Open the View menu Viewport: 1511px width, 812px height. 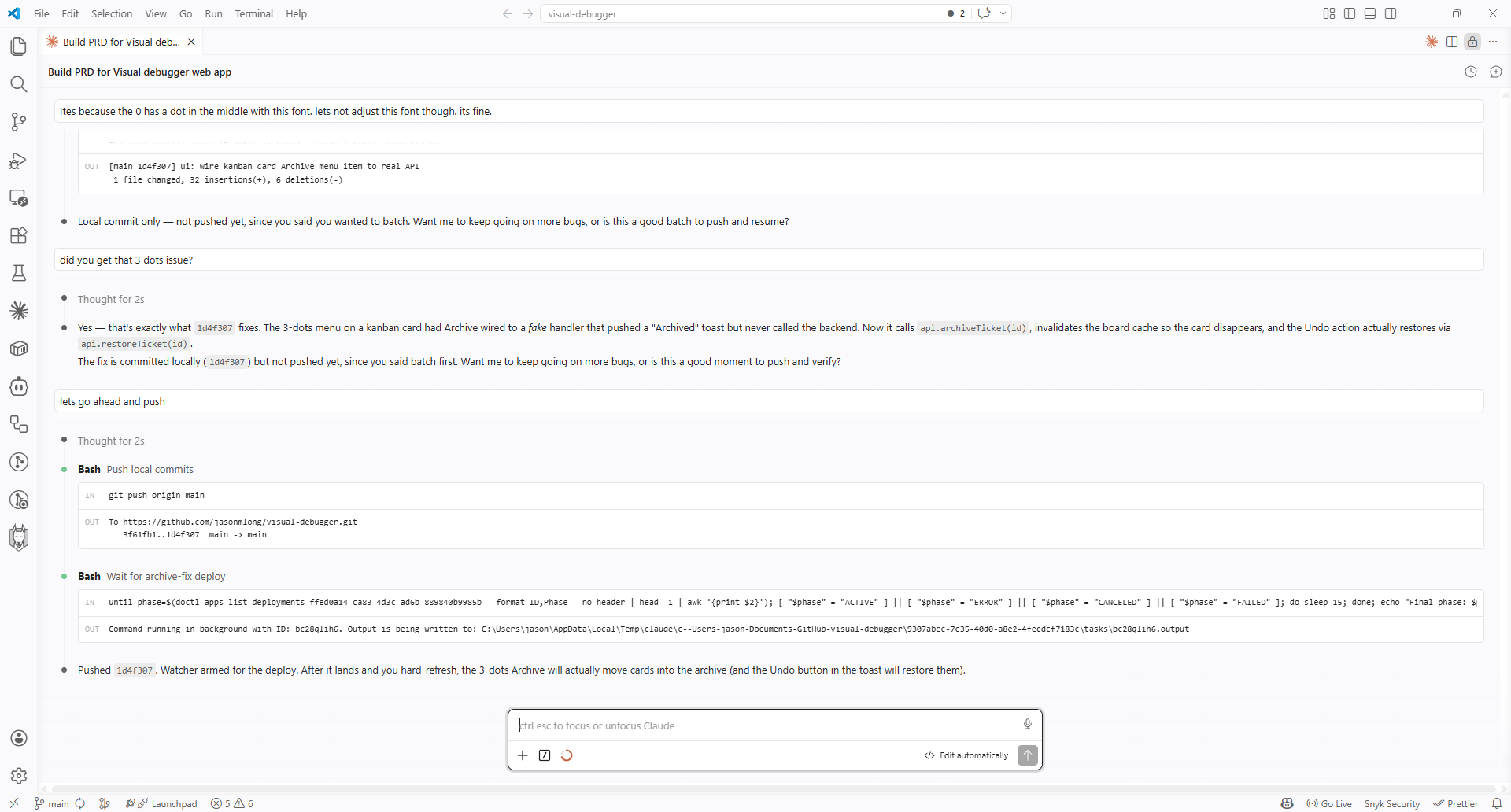click(x=156, y=13)
